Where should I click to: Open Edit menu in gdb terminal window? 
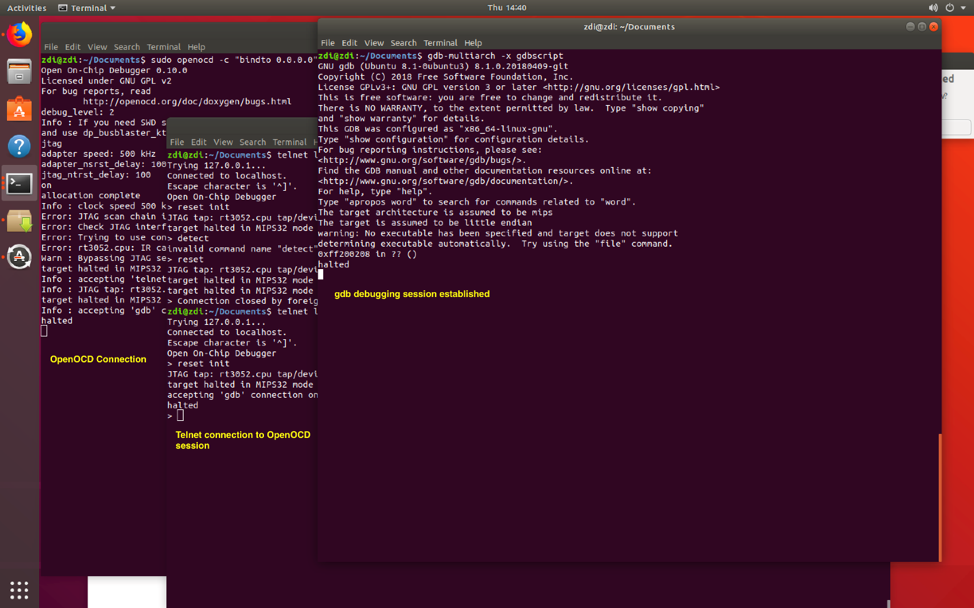pos(350,43)
